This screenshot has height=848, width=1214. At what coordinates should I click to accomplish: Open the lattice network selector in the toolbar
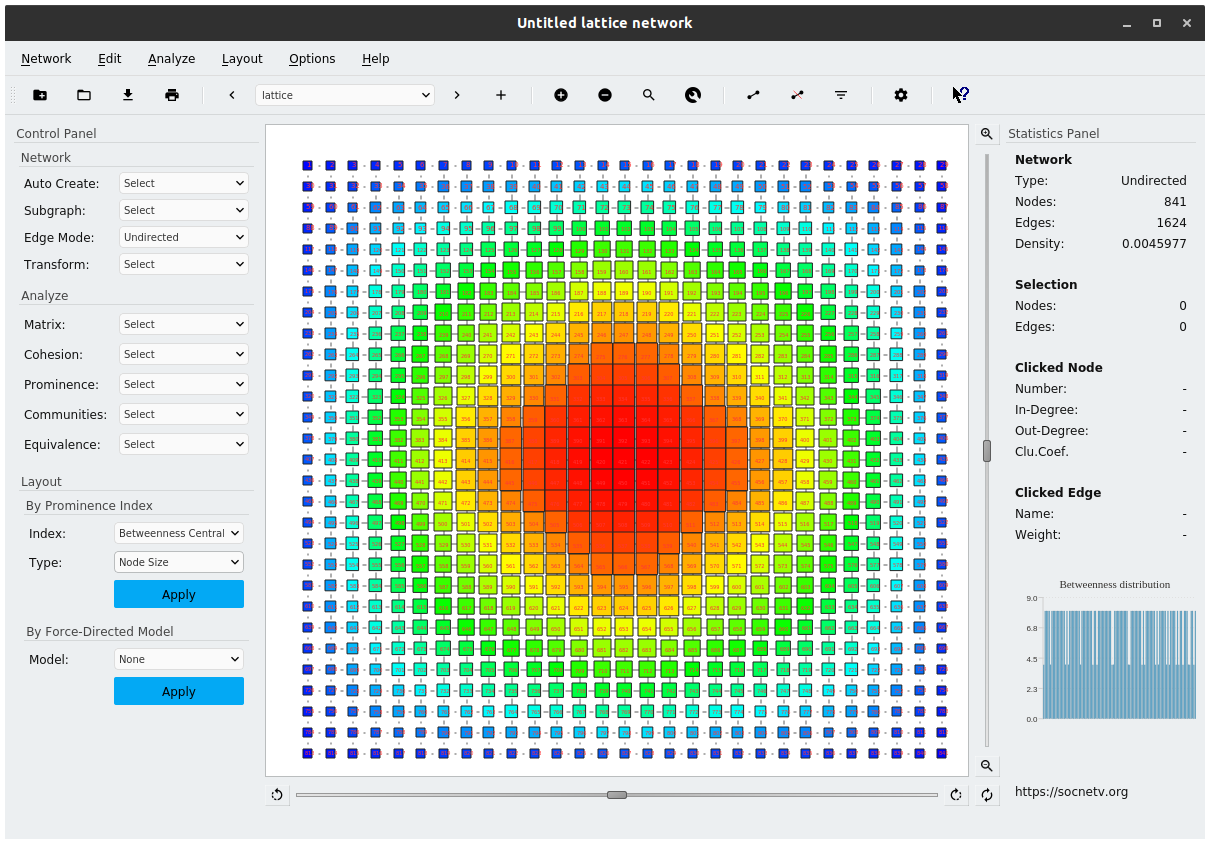tap(344, 94)
